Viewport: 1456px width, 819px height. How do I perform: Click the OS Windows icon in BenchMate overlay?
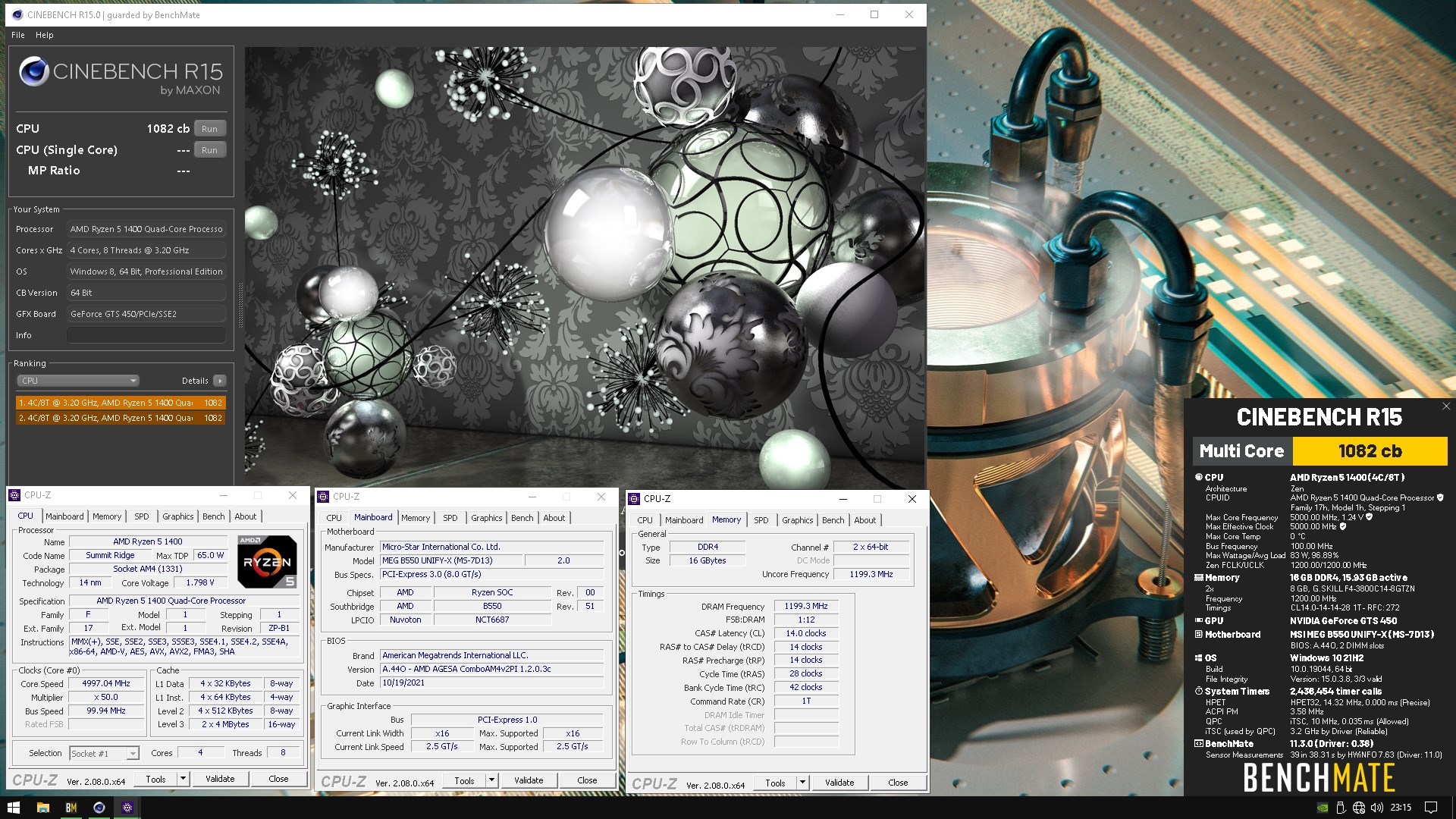[1199, 658]
